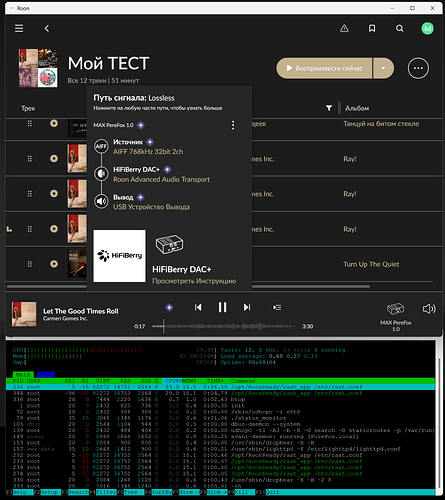This screenshot has width=445, height=500.
Task: Open the MAX PereFox 1.0 zone selector
Action: coord(396,316)
